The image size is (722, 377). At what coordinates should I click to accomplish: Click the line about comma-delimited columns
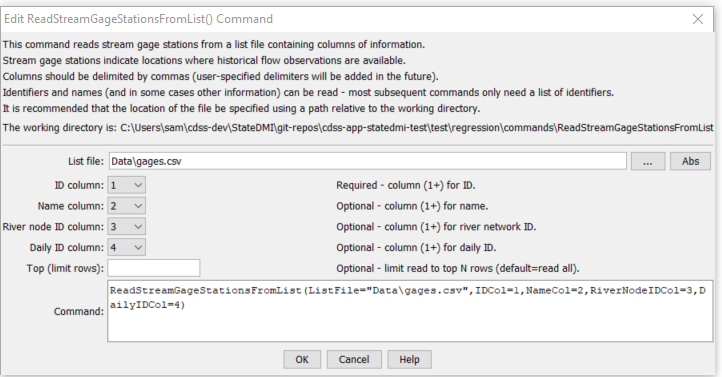pos(221,76)
